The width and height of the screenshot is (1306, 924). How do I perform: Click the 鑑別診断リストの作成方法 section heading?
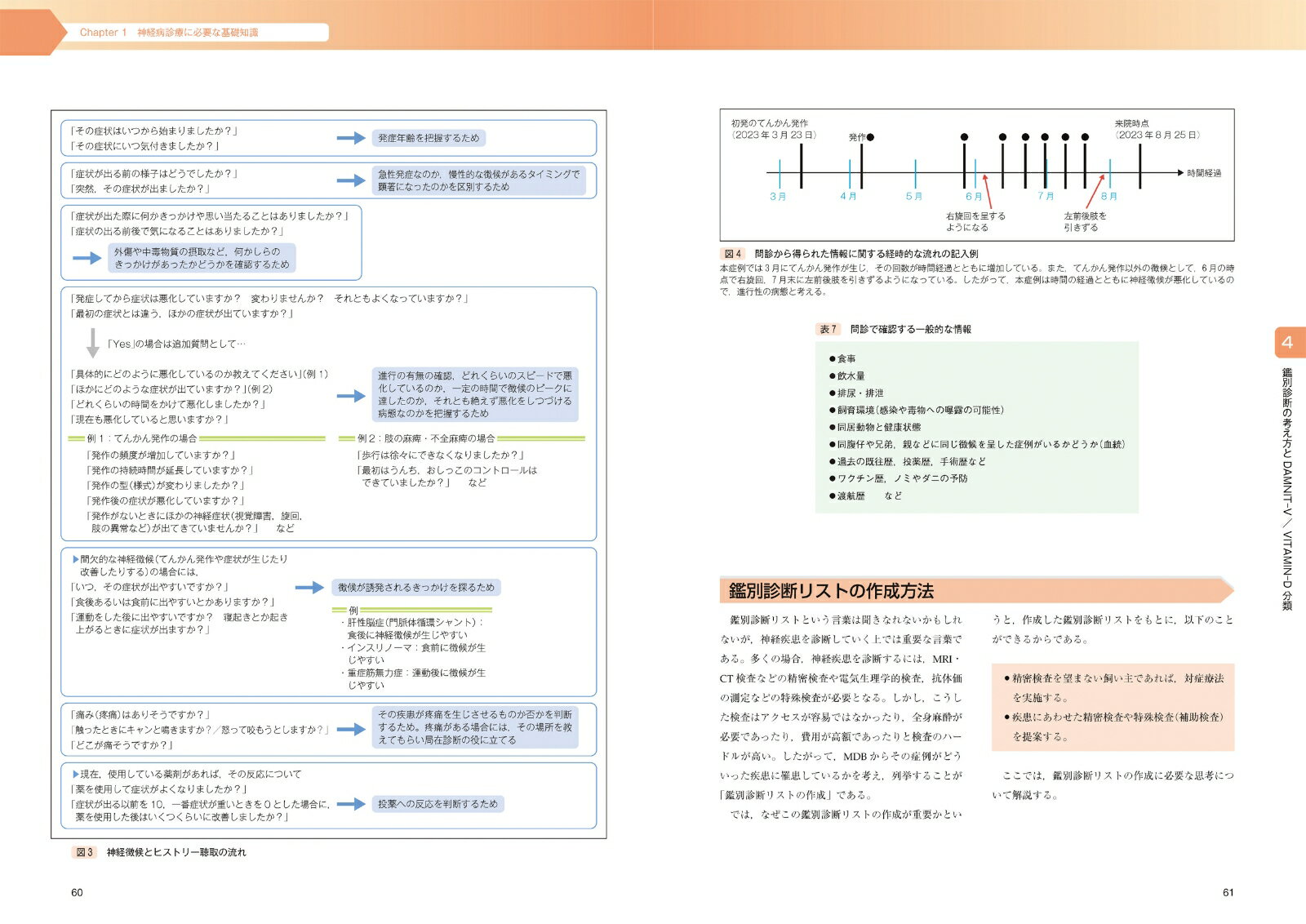point(831,591)
